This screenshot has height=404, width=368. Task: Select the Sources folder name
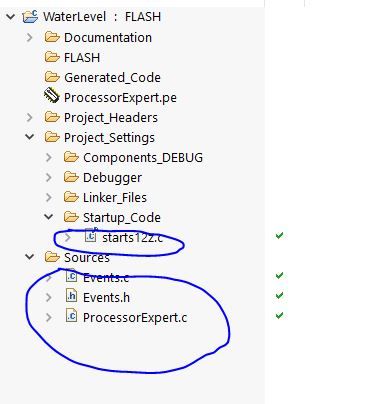87,258
